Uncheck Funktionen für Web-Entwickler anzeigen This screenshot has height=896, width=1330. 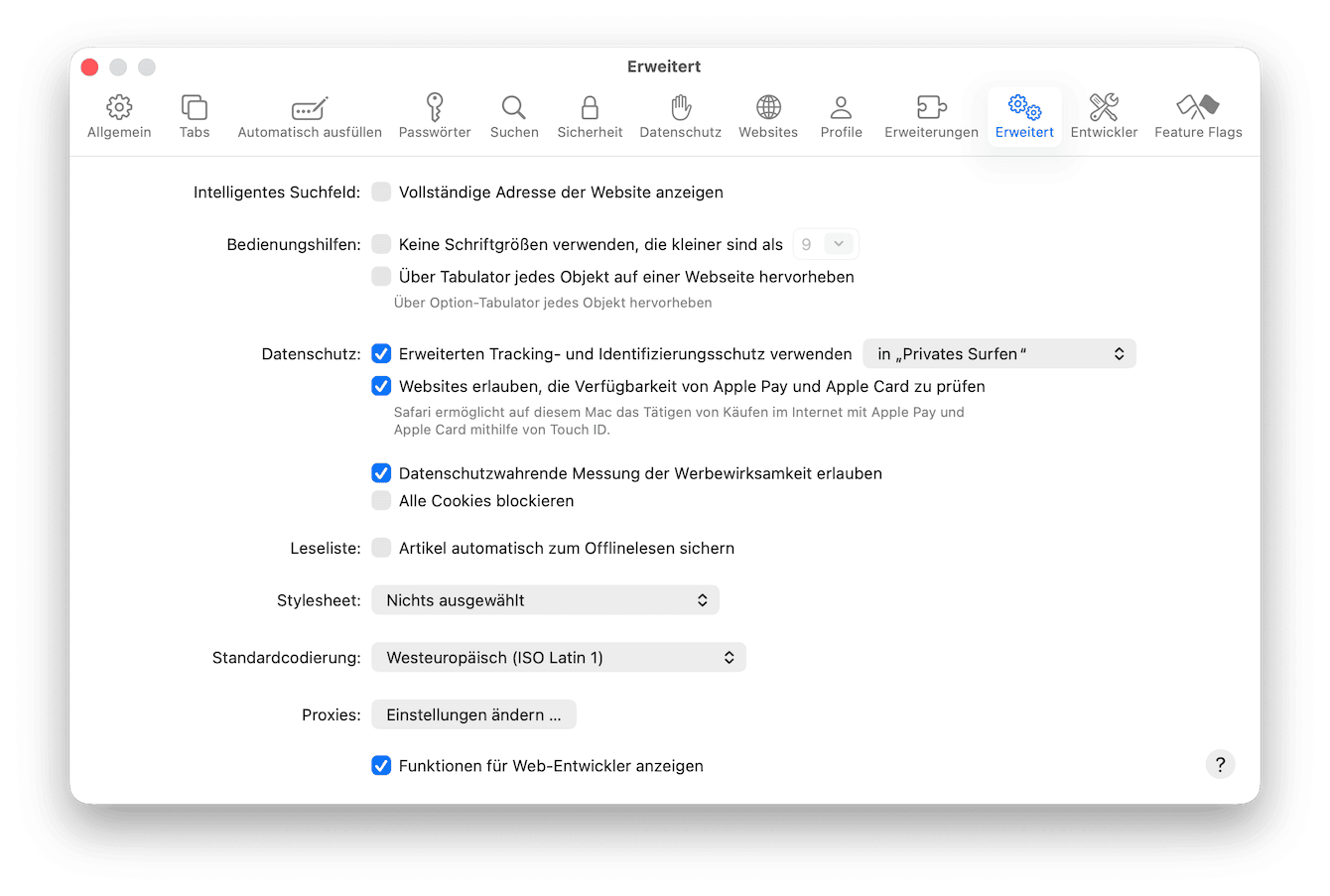click(381, 765)
